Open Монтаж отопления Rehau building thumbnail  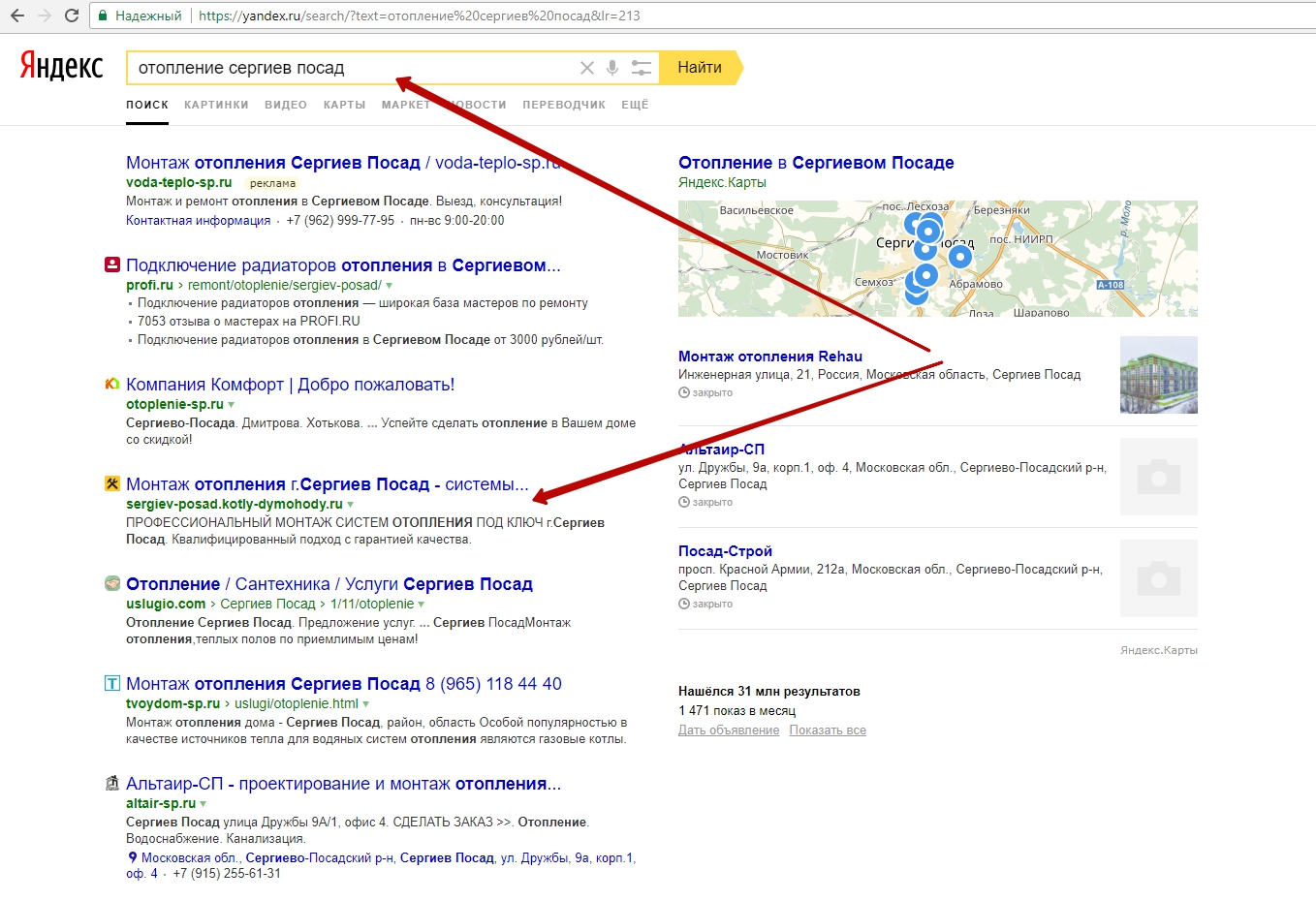tap(1159, 375)
